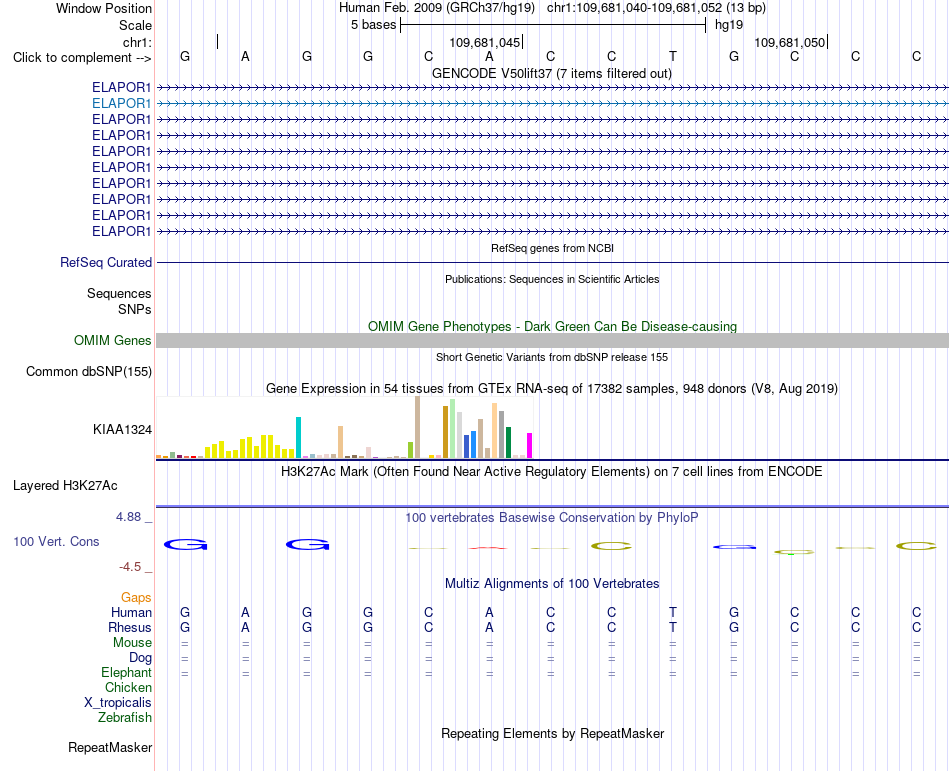Image resolution: width=950 pixels, height=771 pixels.
Task: Click the Zebrafish species label
Action: (125, 717)
